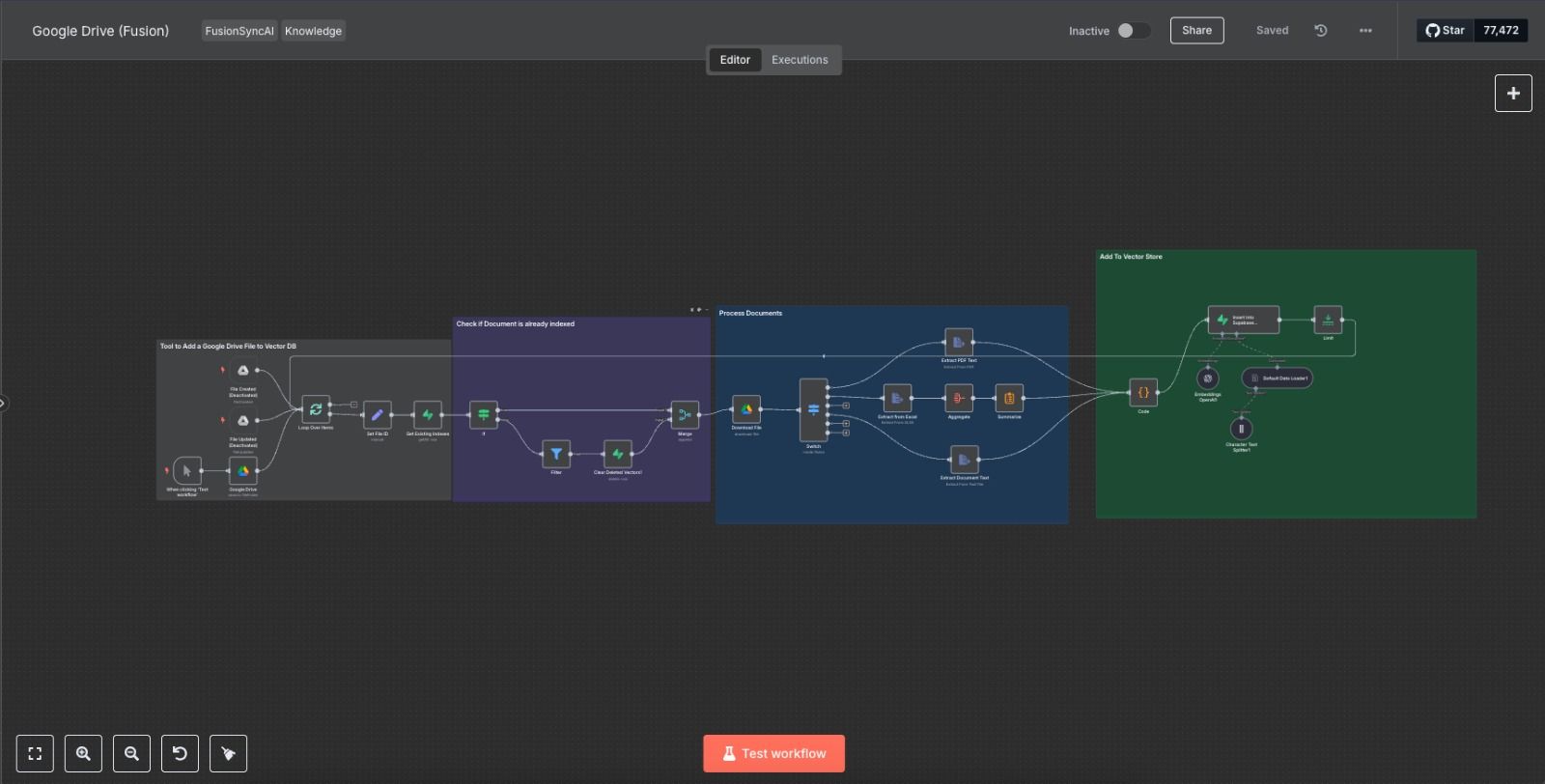Screen dimensions: 1545x784
Task: Expand the left sidebar chevron
Action: point(4,404)
